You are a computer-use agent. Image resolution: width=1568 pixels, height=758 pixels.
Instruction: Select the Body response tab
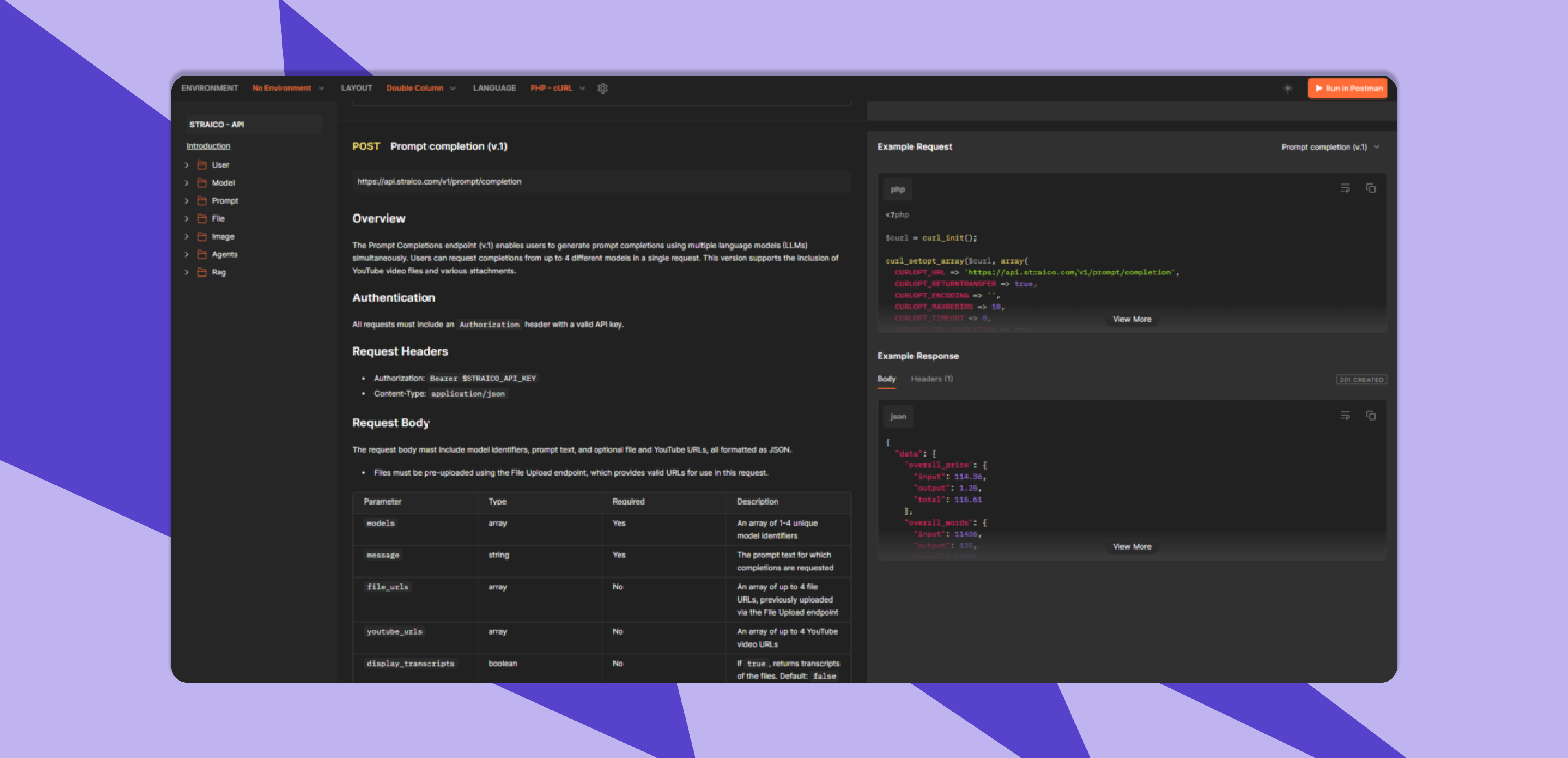(886, 379)
